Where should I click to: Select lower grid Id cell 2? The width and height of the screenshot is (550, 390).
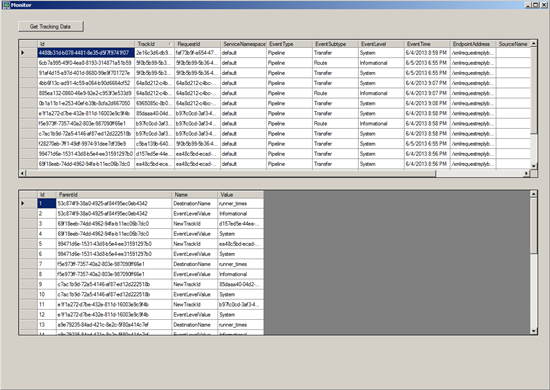pyautogui.click(x=47, y=214)
